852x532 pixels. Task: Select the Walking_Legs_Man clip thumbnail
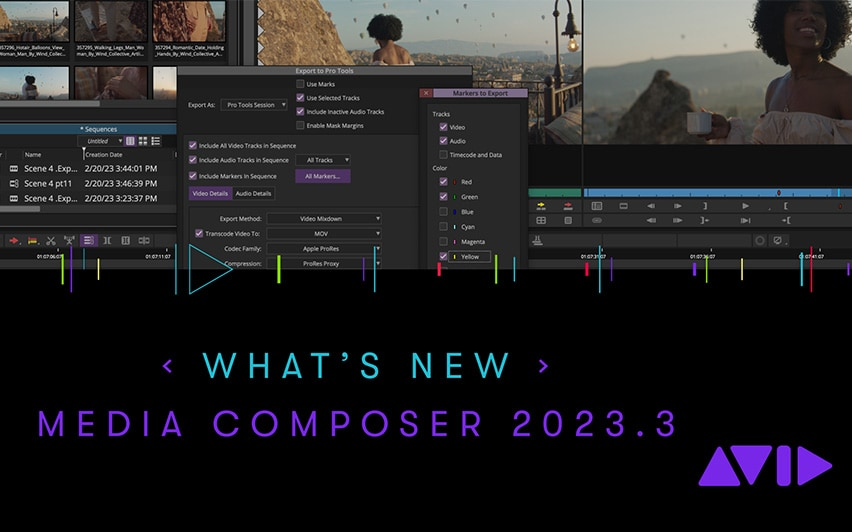(111, 21)
